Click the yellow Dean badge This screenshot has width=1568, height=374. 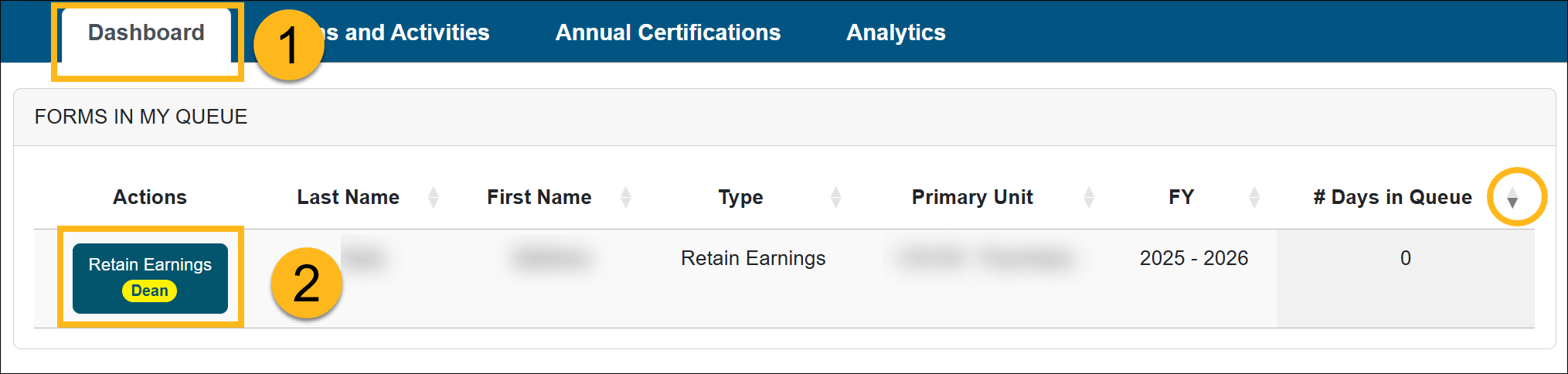[x=149, y=291]
